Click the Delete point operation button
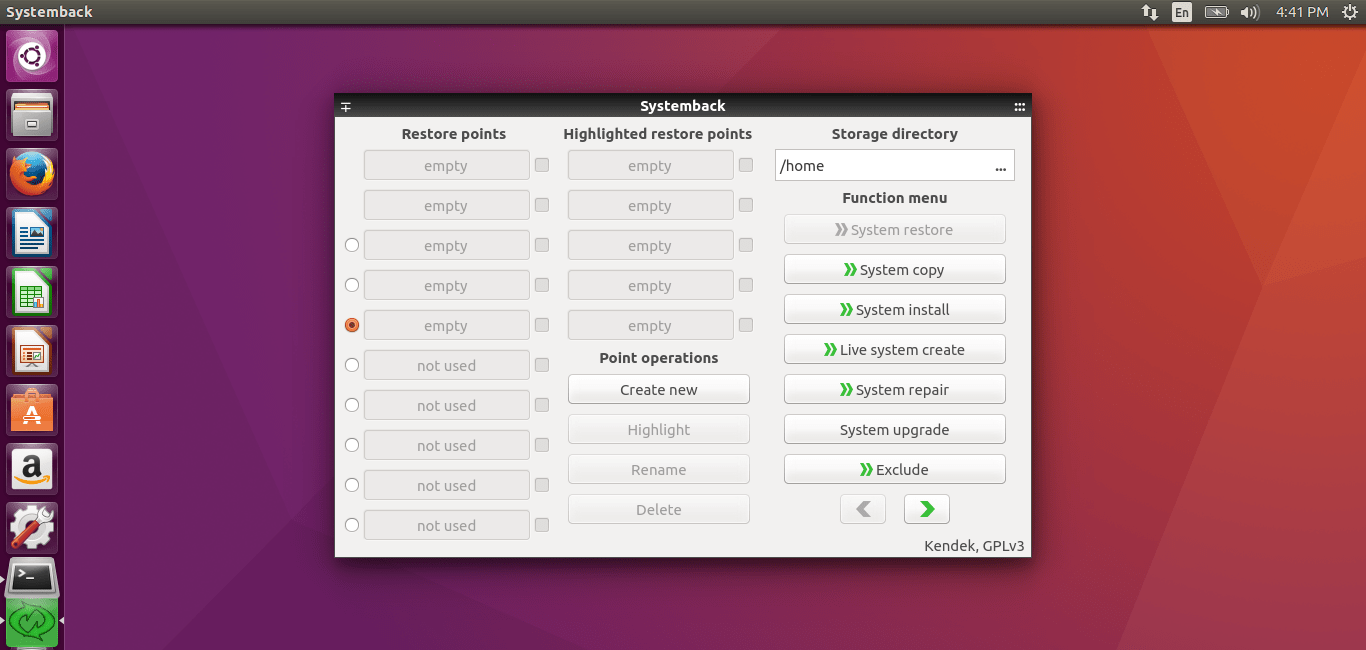 658,509
